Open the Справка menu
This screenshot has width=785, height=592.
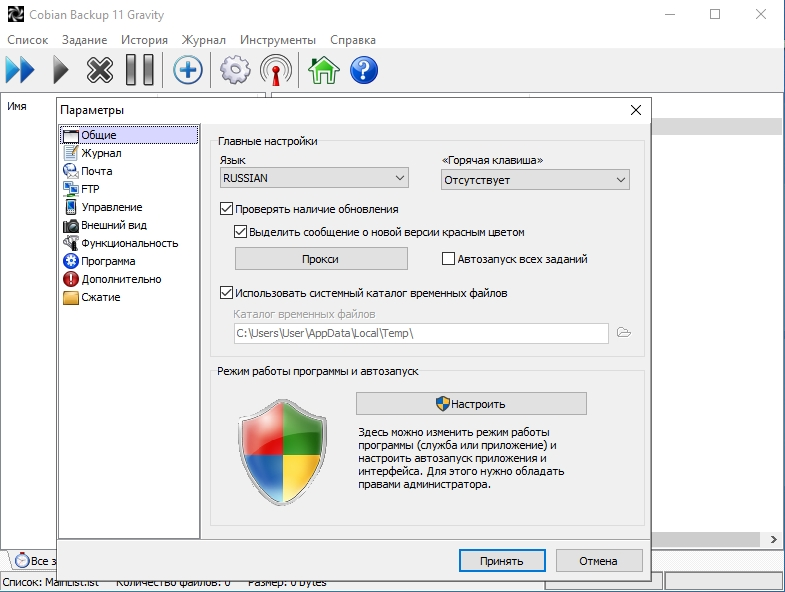tap(353, 40)
